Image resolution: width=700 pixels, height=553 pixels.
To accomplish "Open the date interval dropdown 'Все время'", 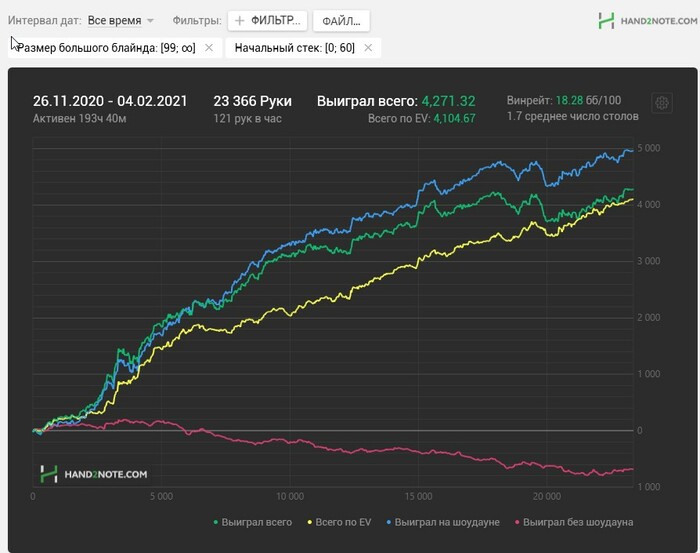I will 121,21.
